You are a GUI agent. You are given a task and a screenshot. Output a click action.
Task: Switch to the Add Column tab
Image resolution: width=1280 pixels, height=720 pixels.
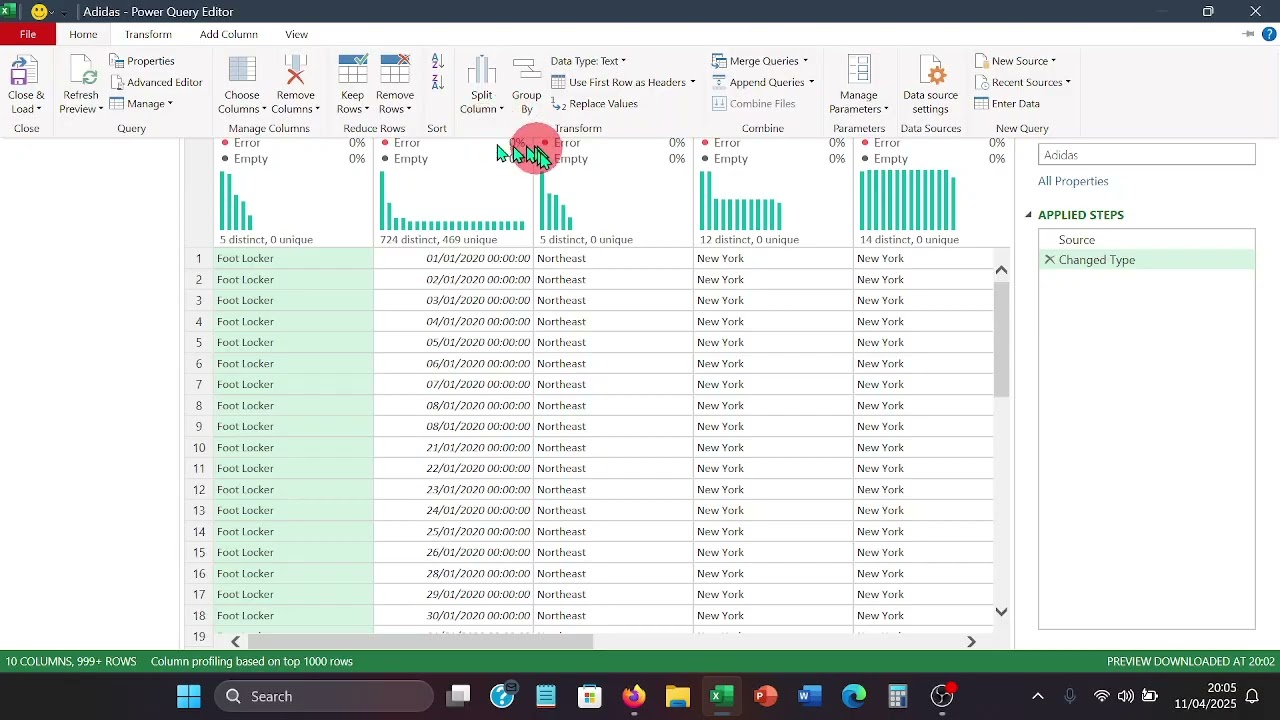[229, 34]
